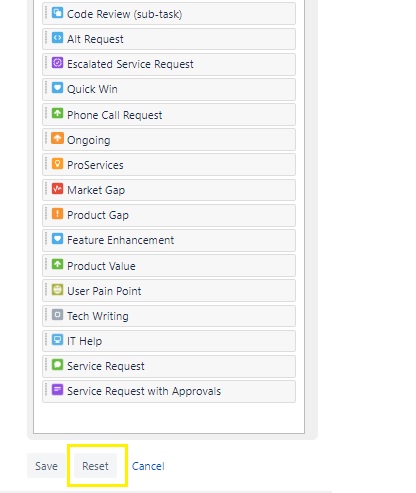The width and height of the screenshot is (416, 493).
Task: Select the 'Phone Call Request' label
Action: click(114, 115)
